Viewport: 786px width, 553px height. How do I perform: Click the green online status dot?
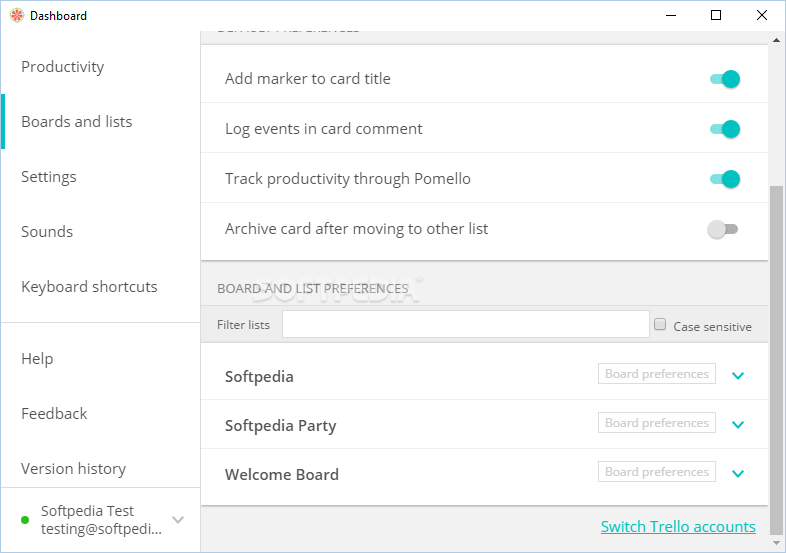point(25,520)
